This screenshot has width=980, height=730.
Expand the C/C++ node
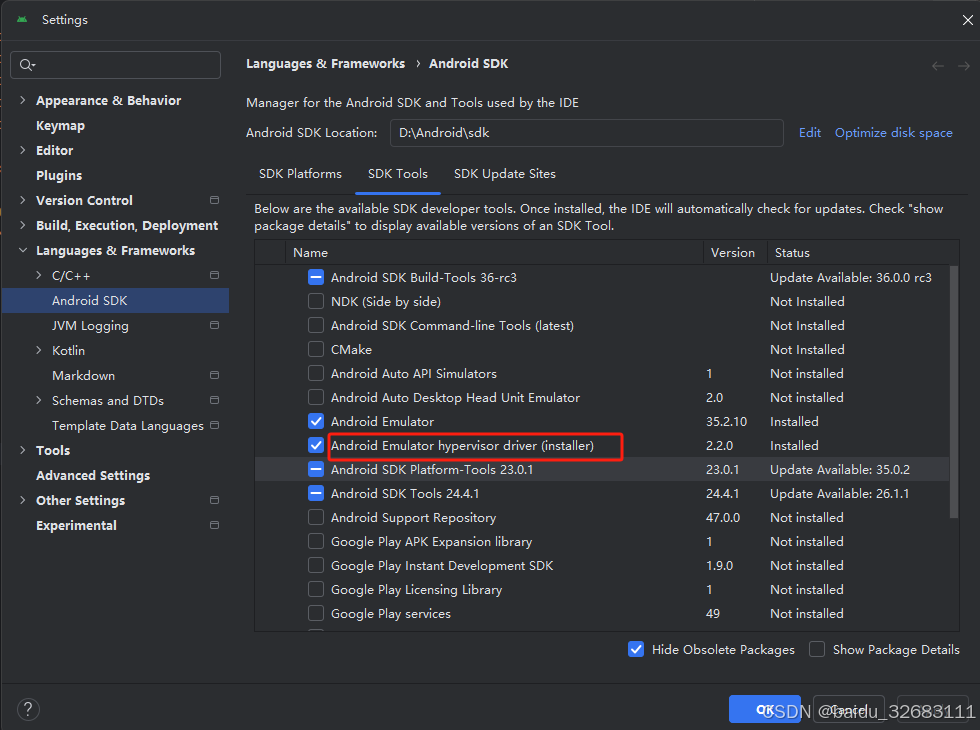click(39, 275)
